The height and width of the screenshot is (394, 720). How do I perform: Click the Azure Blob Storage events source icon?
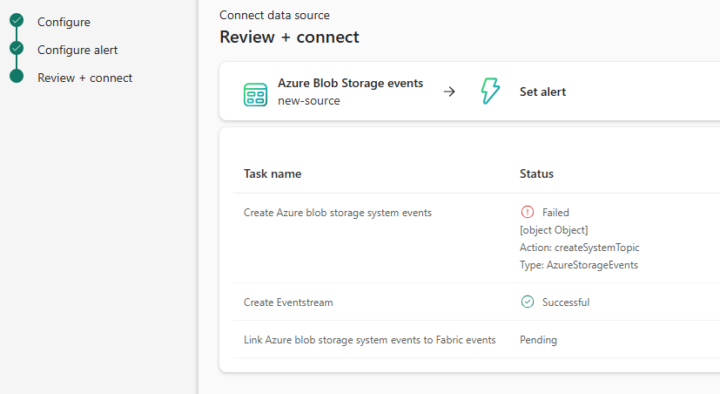tap(255, 95)
